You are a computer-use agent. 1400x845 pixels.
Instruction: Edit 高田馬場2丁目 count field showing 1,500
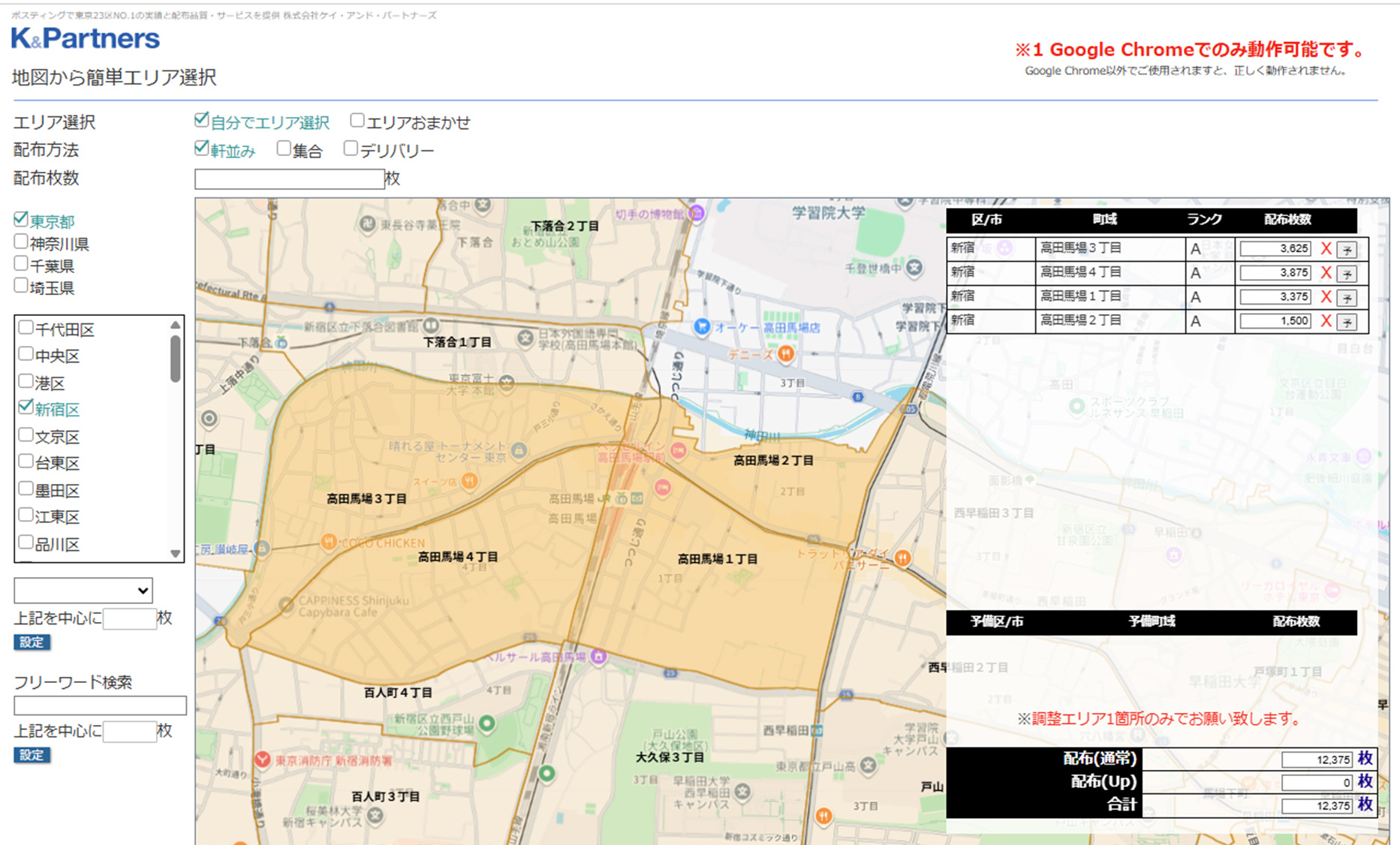point(1275,321)
